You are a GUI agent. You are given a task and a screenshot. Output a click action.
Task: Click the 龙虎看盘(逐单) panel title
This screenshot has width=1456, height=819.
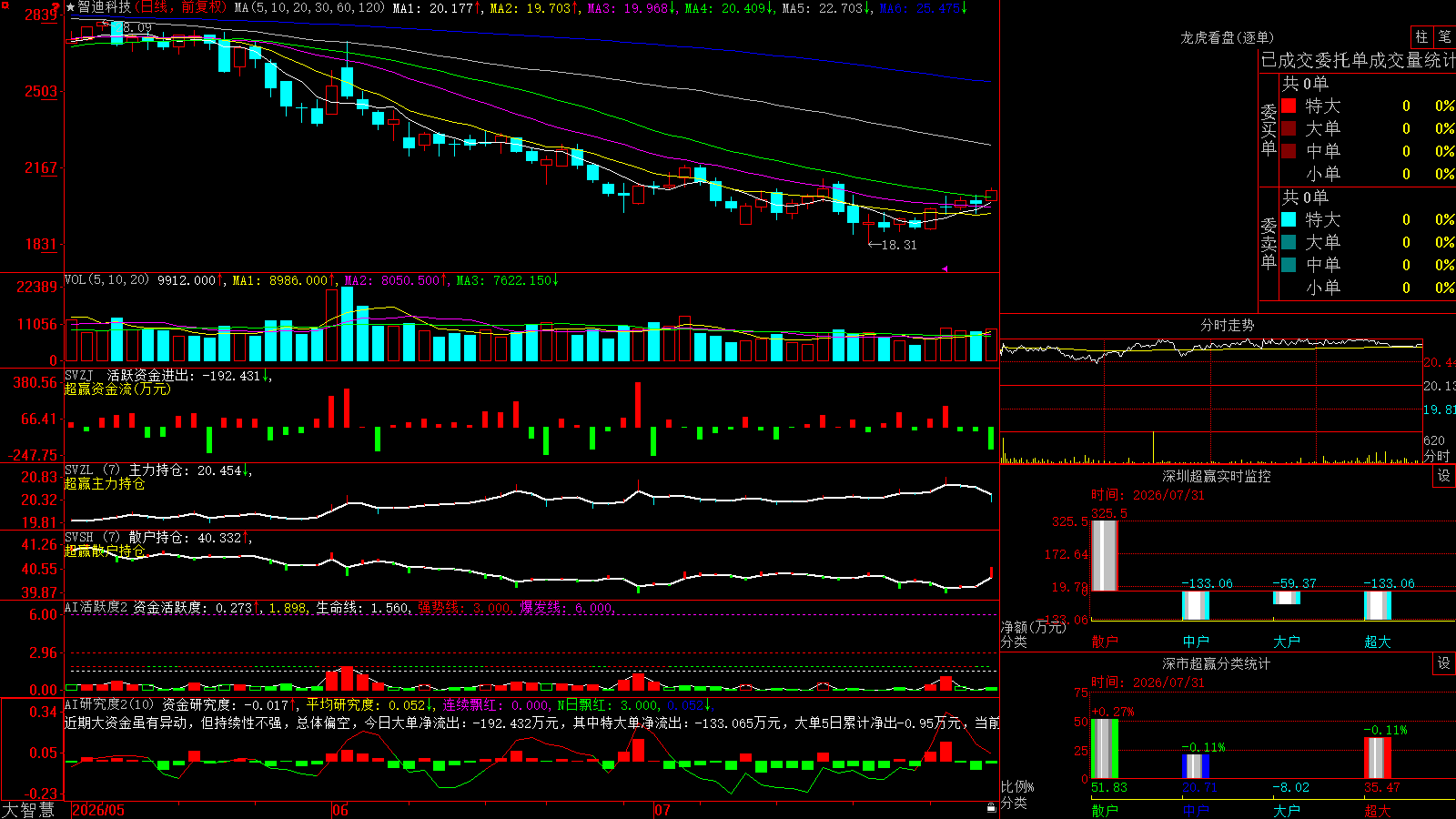click(x=1227, y=37)
